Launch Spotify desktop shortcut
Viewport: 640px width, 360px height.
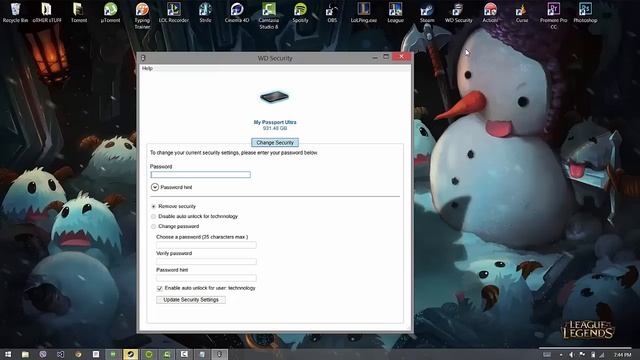[x=300, y=12]
